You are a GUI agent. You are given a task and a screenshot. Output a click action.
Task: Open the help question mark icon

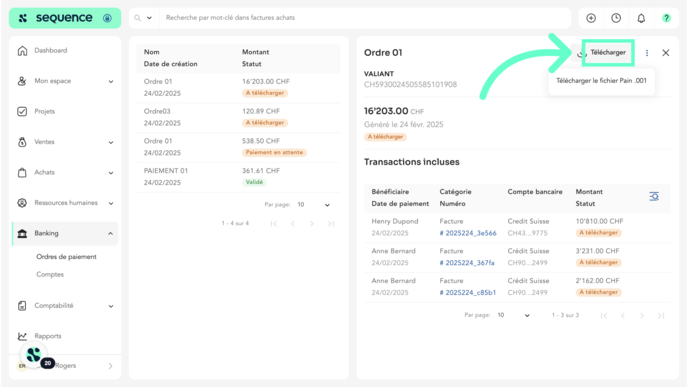(666, 18)
